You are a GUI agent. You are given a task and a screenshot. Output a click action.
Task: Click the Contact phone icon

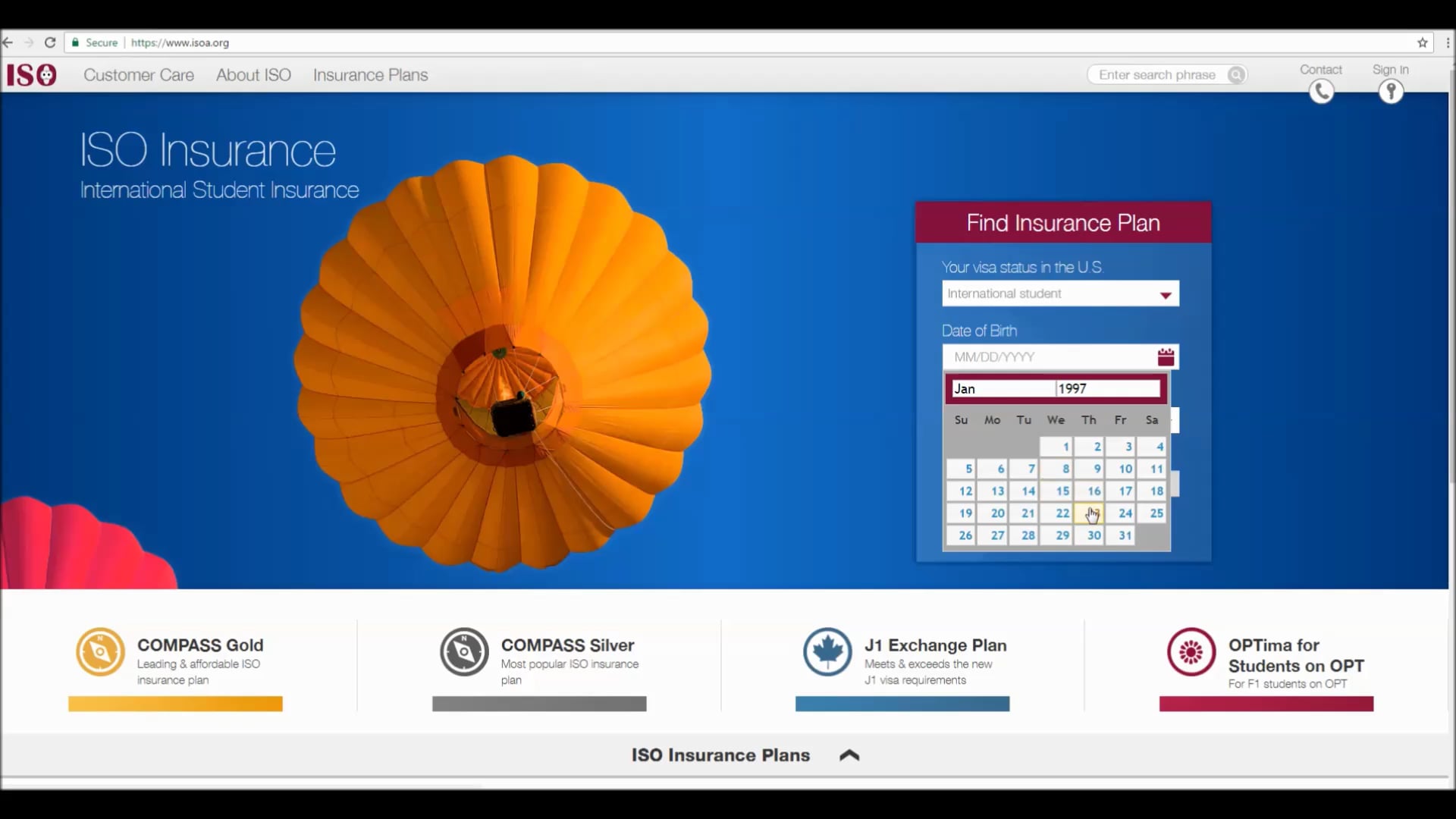click(1321, 92)
